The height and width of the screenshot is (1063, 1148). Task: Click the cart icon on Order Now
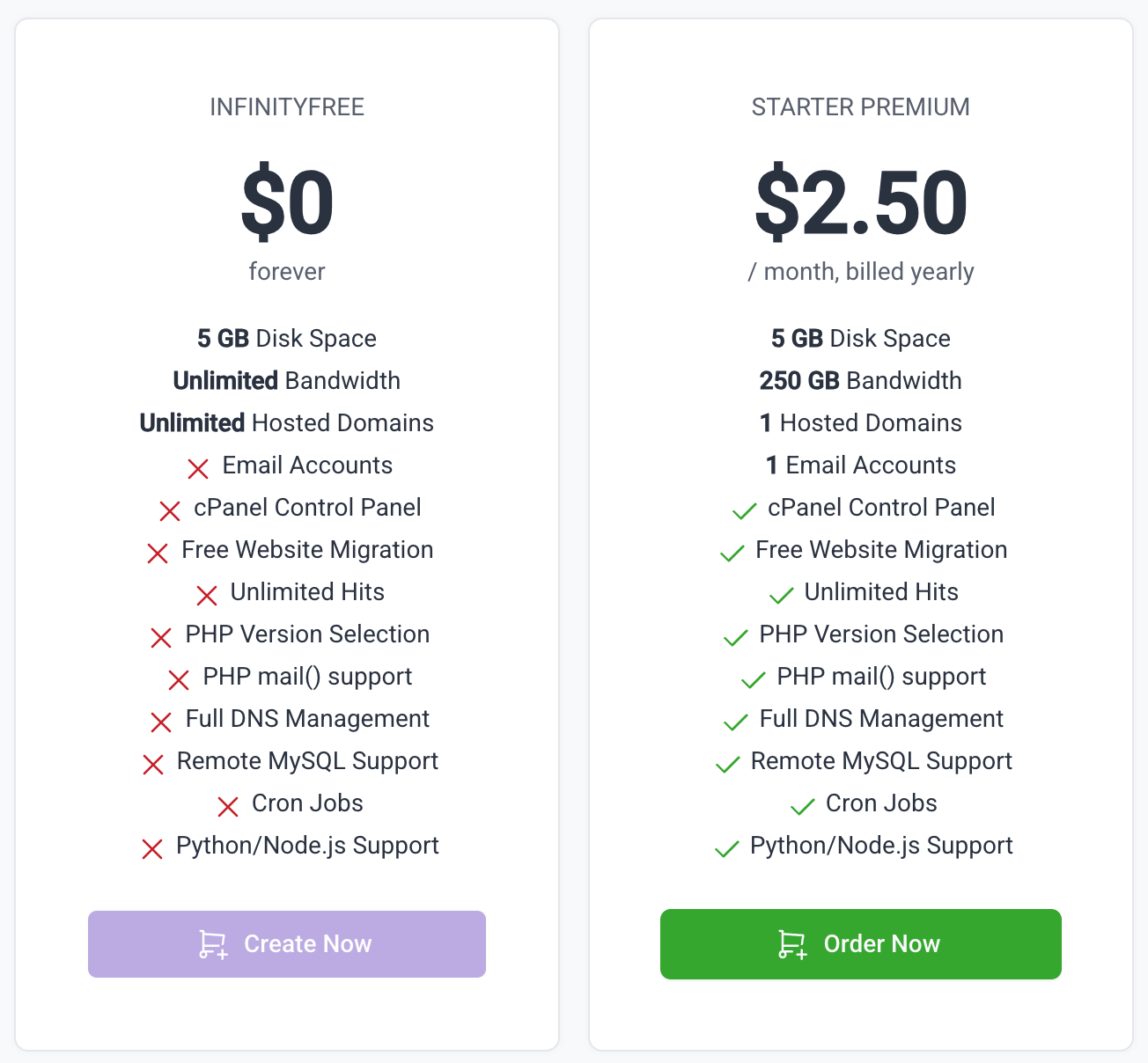(791, 944)
